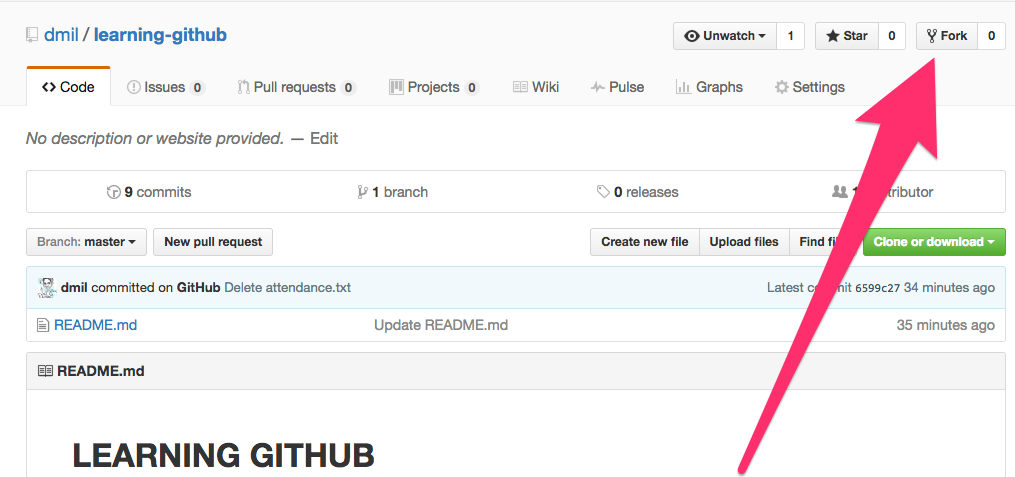Click the 34 minutes ago commit timestamp
This screenshot has height=477, width=1015.
[950, 287]
